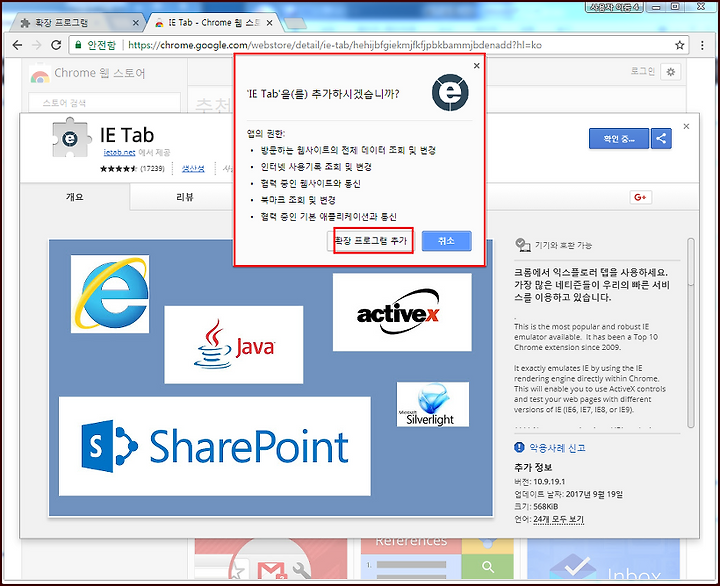The width and height of the screenshot is (720, 586).
Task: Close the IE Tab web store browser tab
Action: point(270,23)
